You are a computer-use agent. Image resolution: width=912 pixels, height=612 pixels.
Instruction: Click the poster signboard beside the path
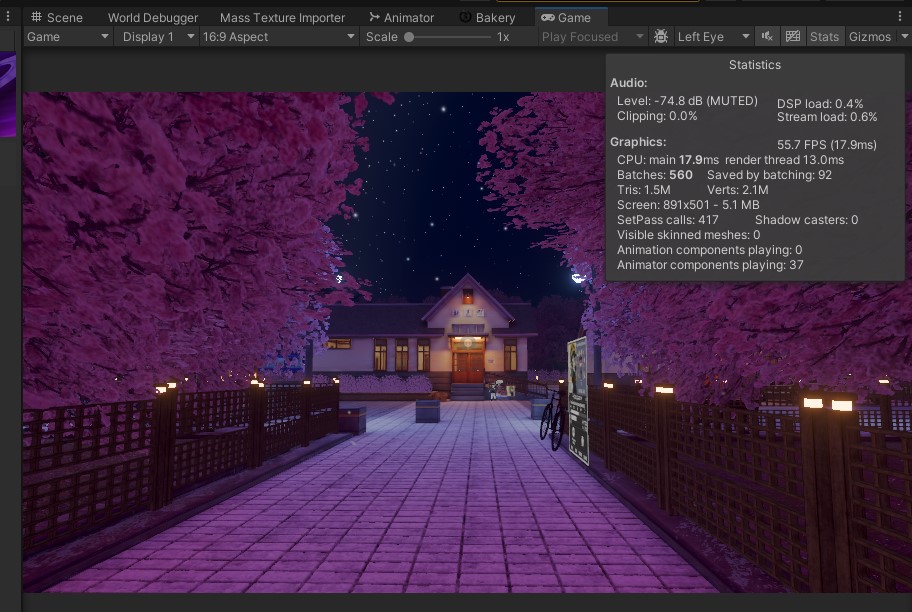tap(578, 400)
